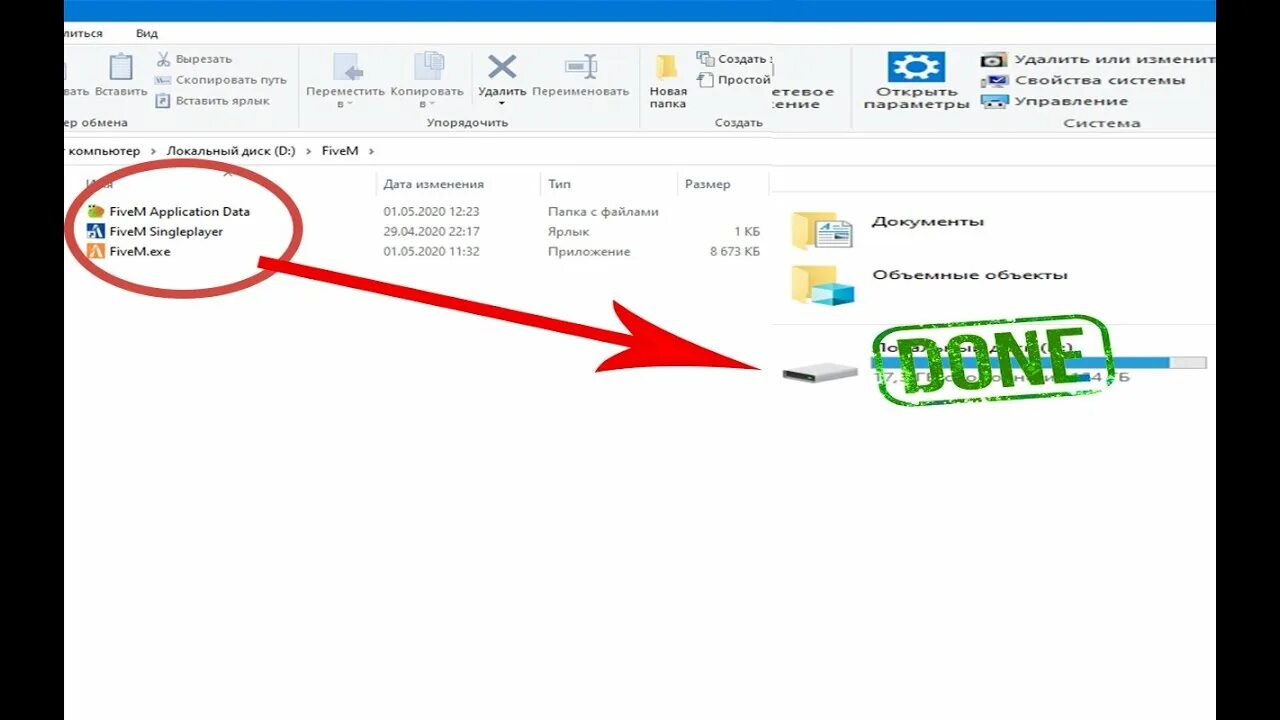Sort by Тип column header
The image size is (1280, 720).
pos(559,184)
